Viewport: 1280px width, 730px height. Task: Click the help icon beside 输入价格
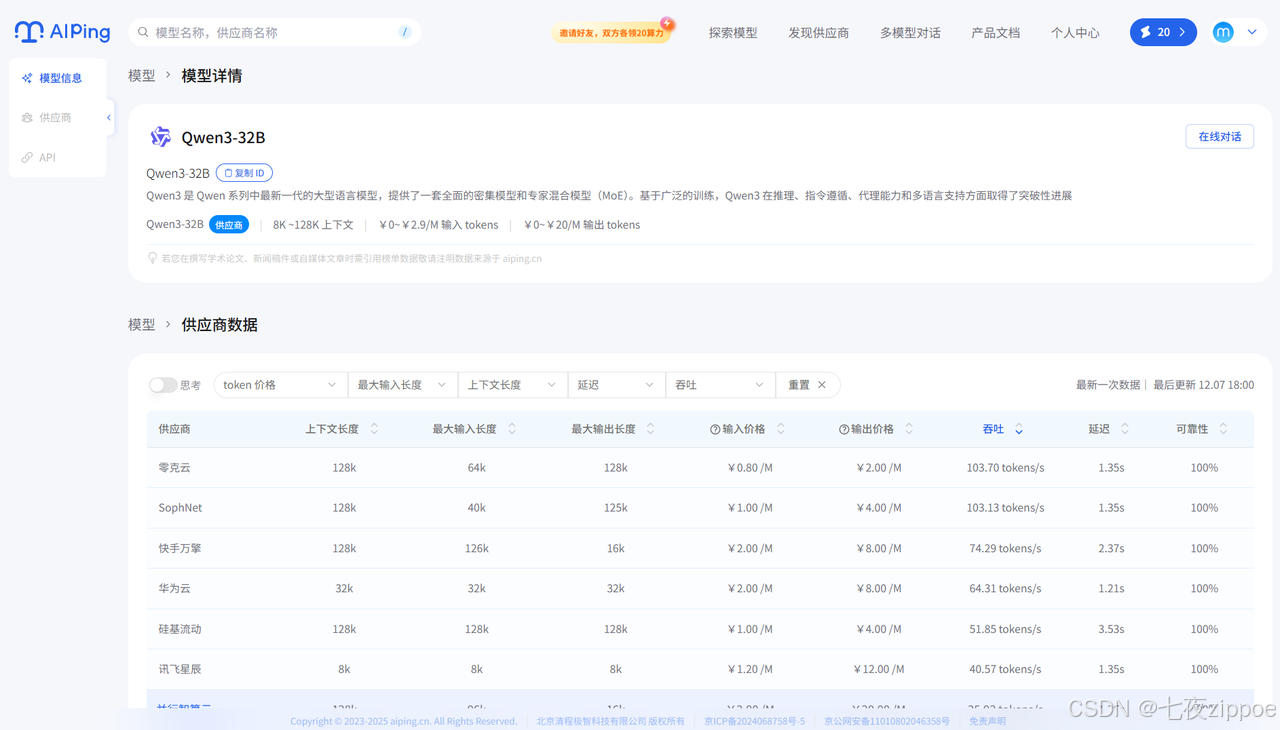715,429
